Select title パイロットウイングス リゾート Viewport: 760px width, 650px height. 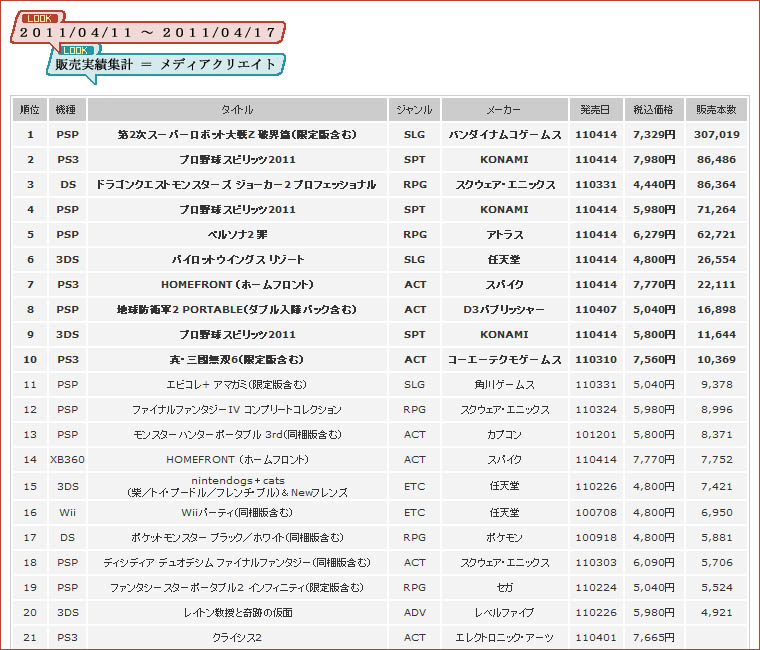coord(238,260)
